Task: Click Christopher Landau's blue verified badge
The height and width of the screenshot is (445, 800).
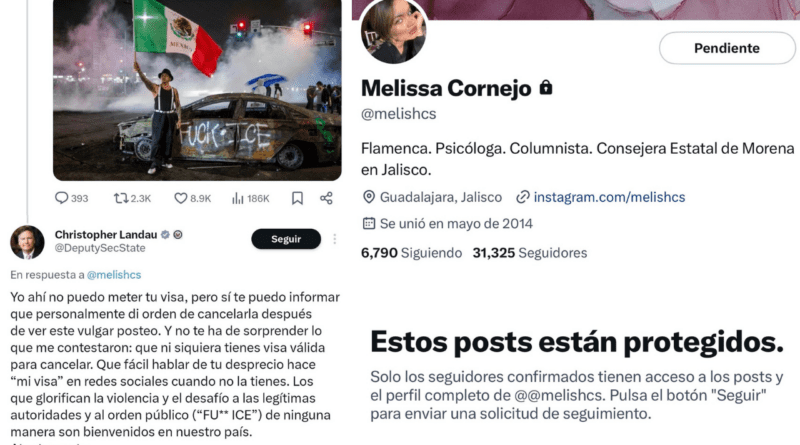Action: point(165,235)
